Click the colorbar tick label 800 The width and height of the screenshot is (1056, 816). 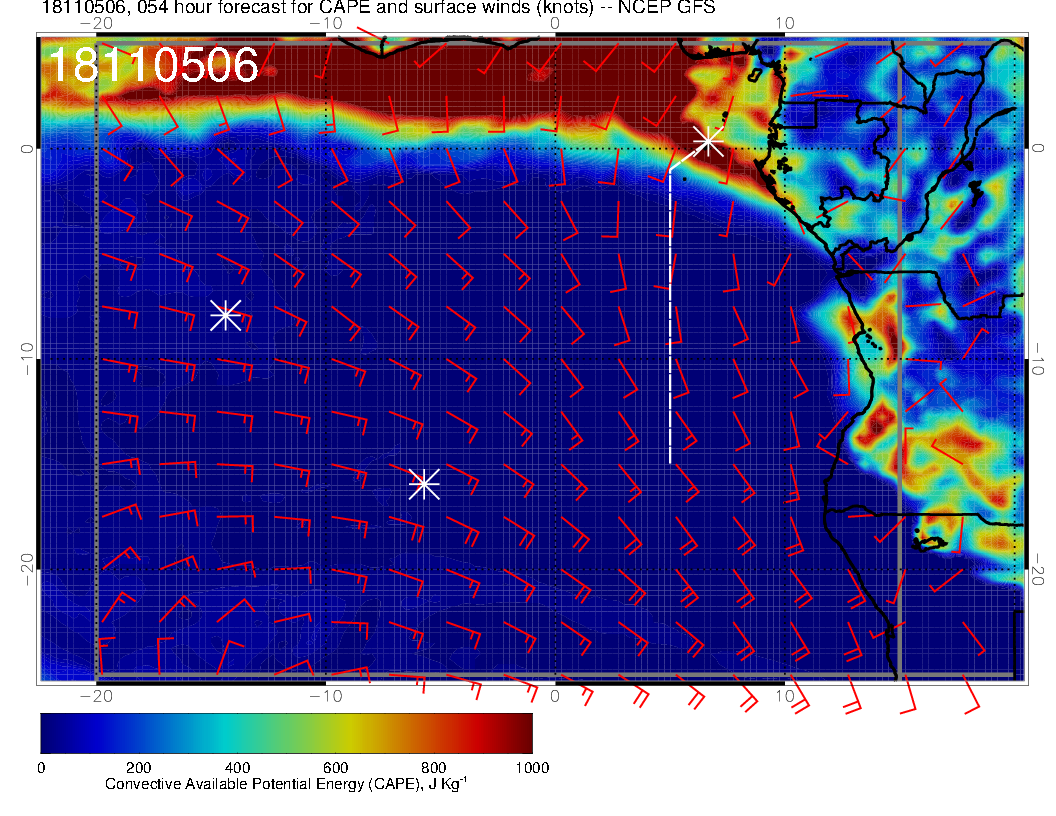(434, 768)
